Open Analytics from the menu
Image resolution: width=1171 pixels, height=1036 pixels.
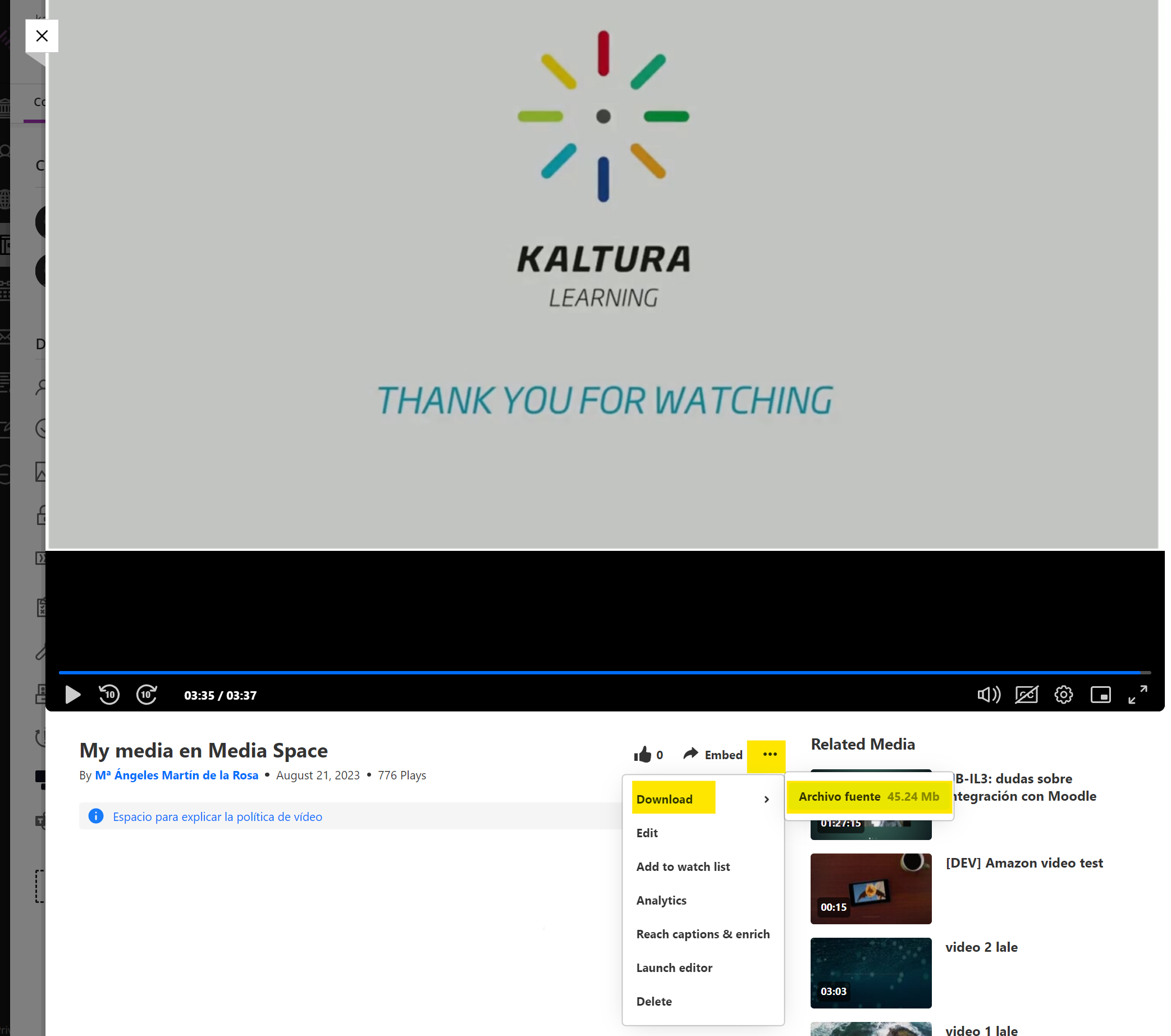(661, 900)
